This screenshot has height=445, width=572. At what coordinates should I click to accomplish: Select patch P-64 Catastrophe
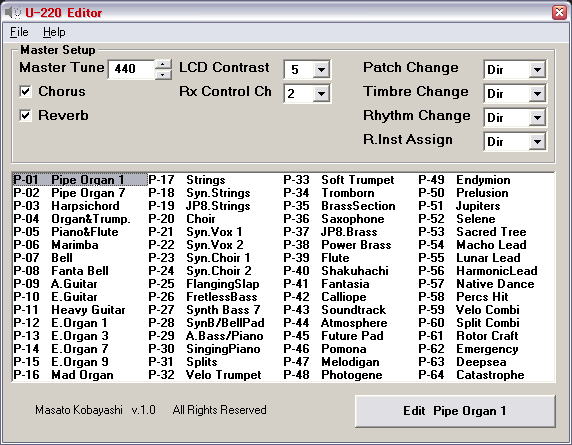486,375
